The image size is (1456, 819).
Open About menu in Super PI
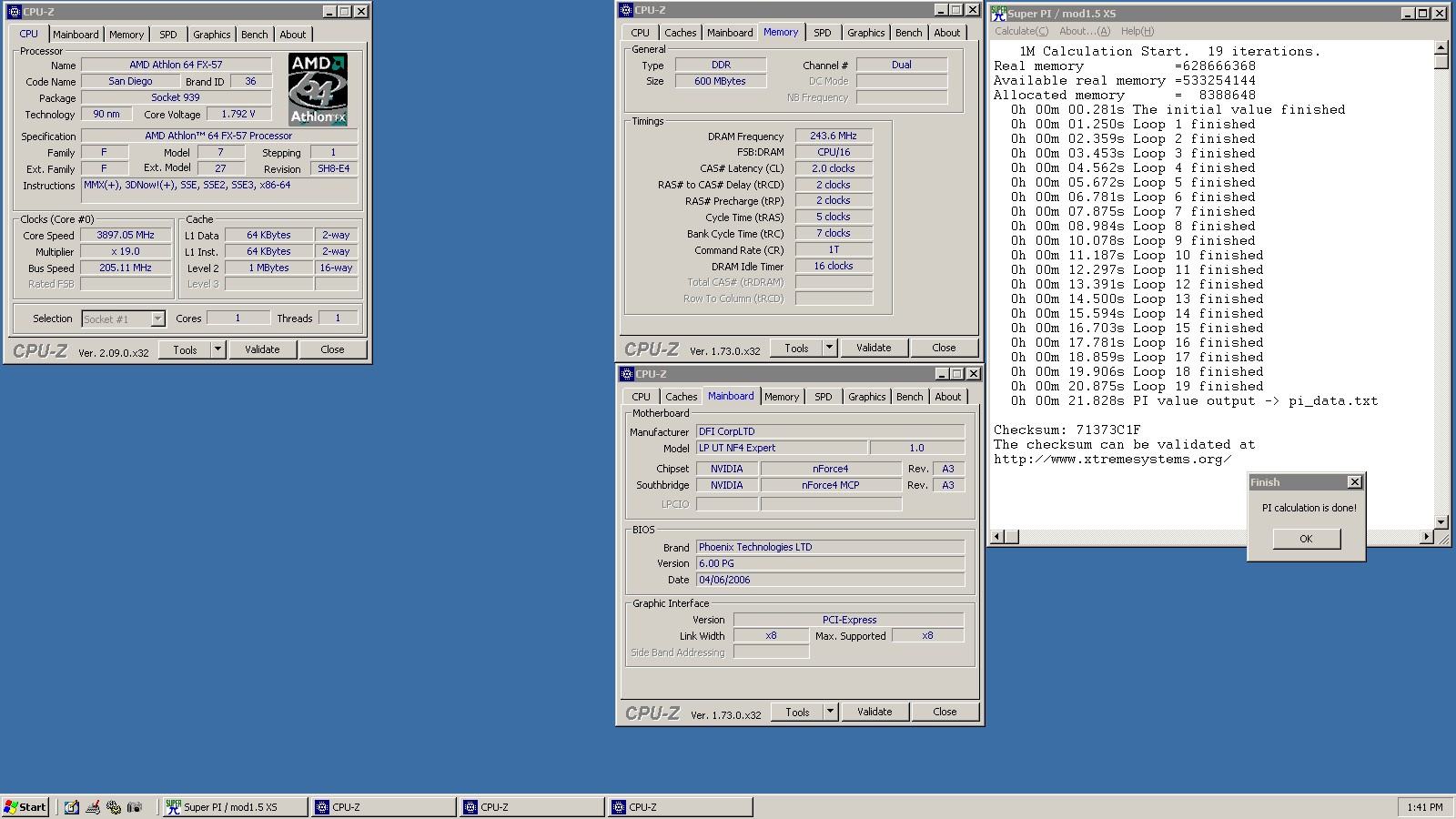point(1085,31)
